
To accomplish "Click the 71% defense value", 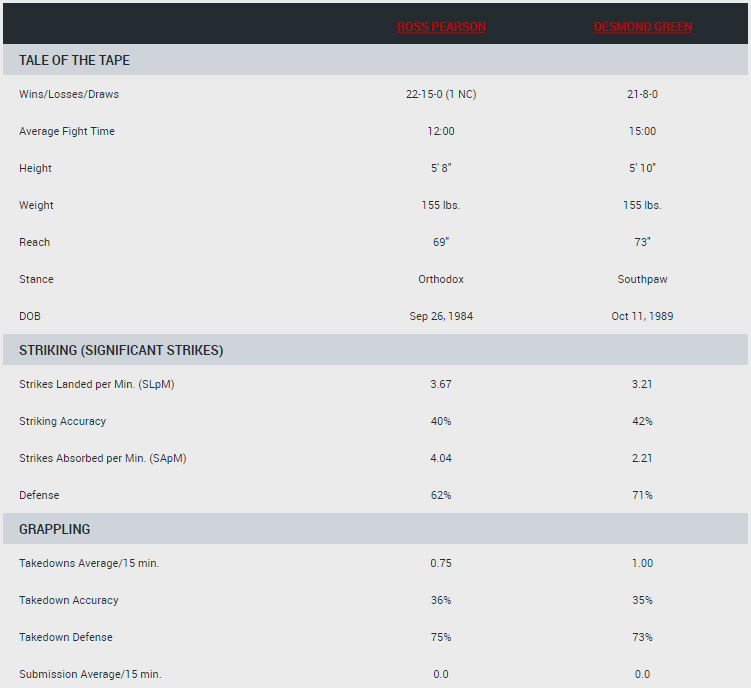I will (x=642, y=495).
